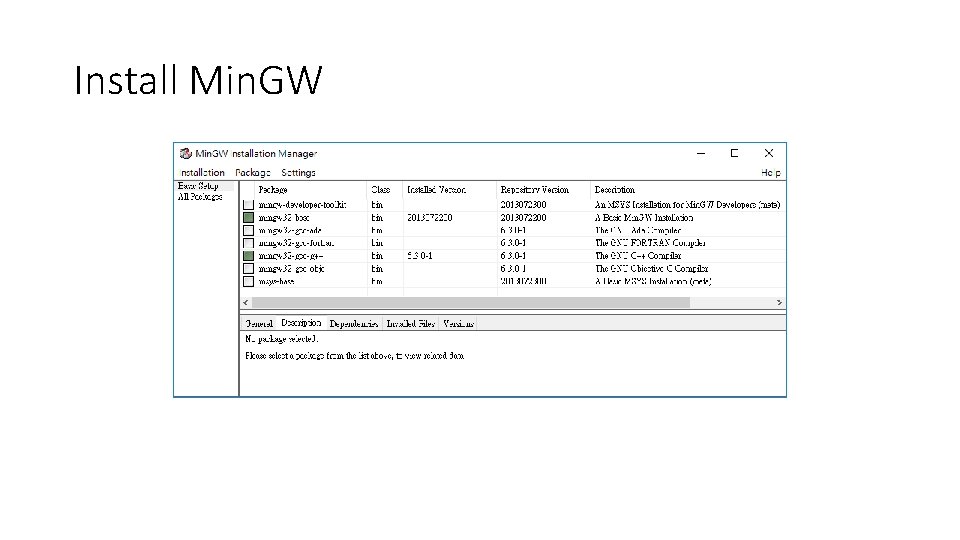Select the mingw32-gcc-ada package name
The width and height of the screenshot is (960, 540).
click(x=290, y=230)
